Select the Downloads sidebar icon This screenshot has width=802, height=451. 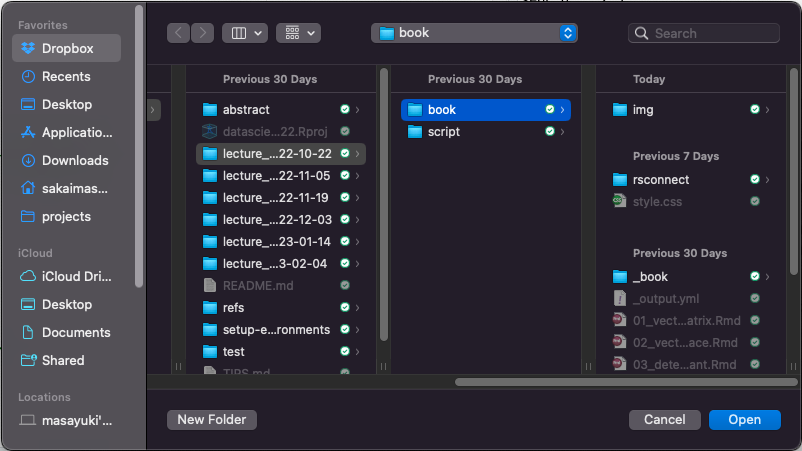28,160
